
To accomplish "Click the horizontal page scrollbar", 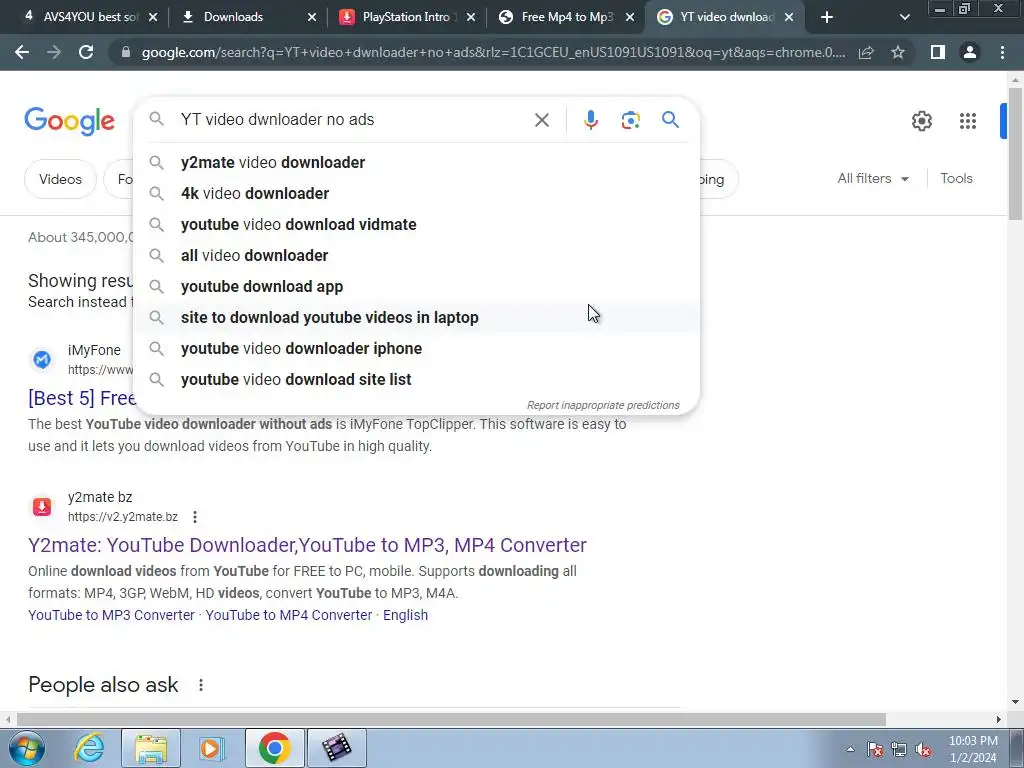I will click(451, 719).
